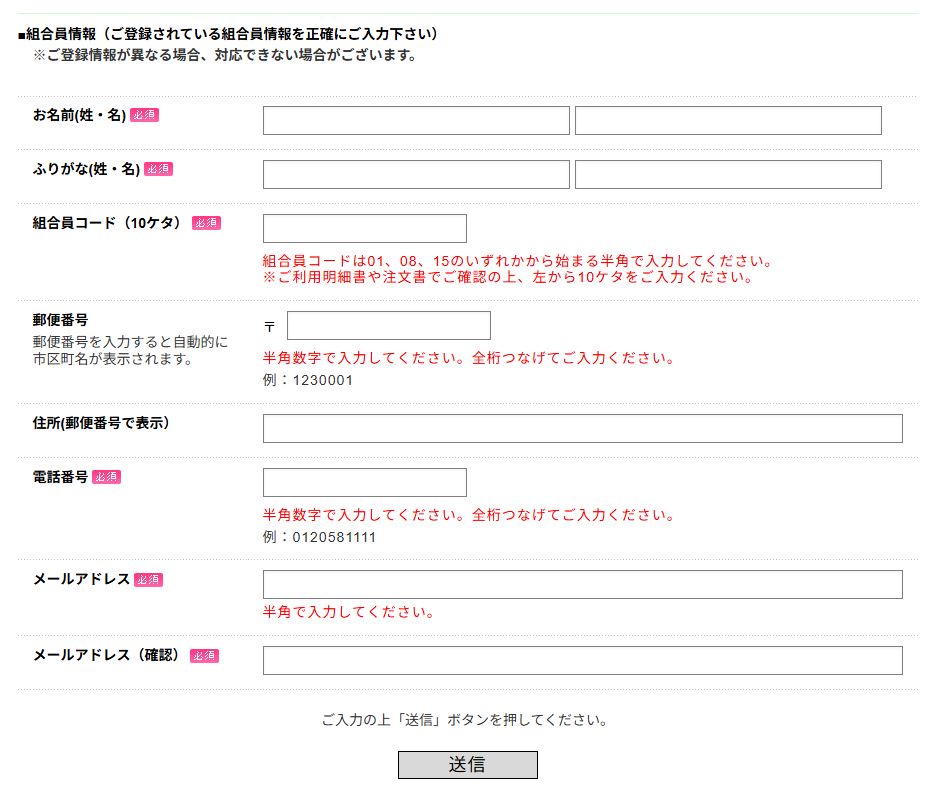Screen dimensions: 931x798
Task: Click the surname field for お名前
Action: pyautogui.click(x=414, y=120)
